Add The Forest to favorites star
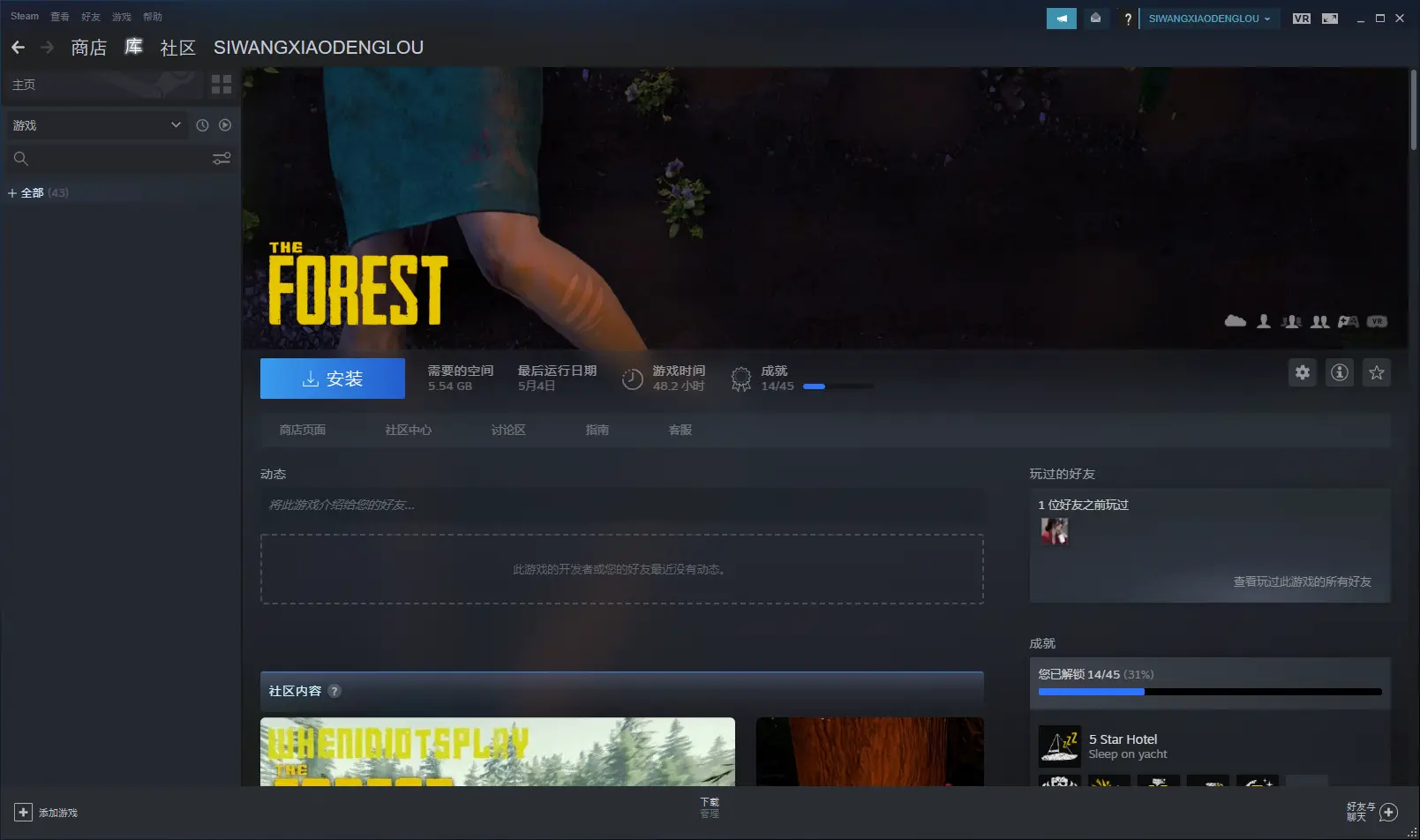Viewport: 1420px width, 840px height. pos(1377,372)
